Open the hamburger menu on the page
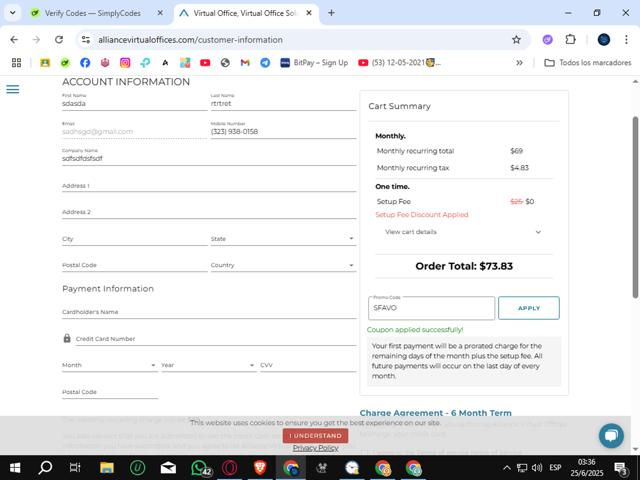The image size is (640, 480). (13, 89)
